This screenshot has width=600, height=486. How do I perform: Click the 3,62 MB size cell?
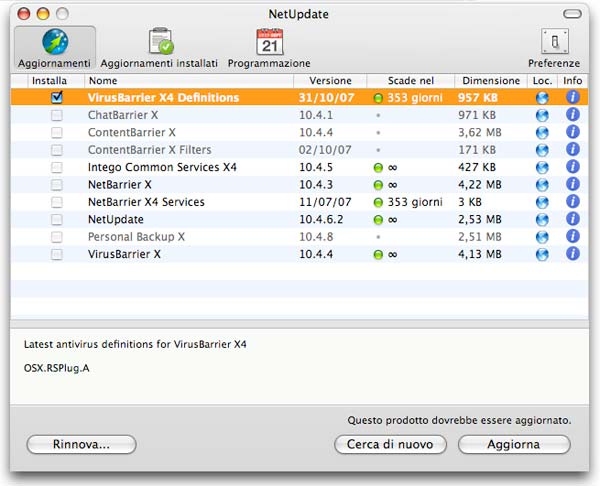[480, 132]
